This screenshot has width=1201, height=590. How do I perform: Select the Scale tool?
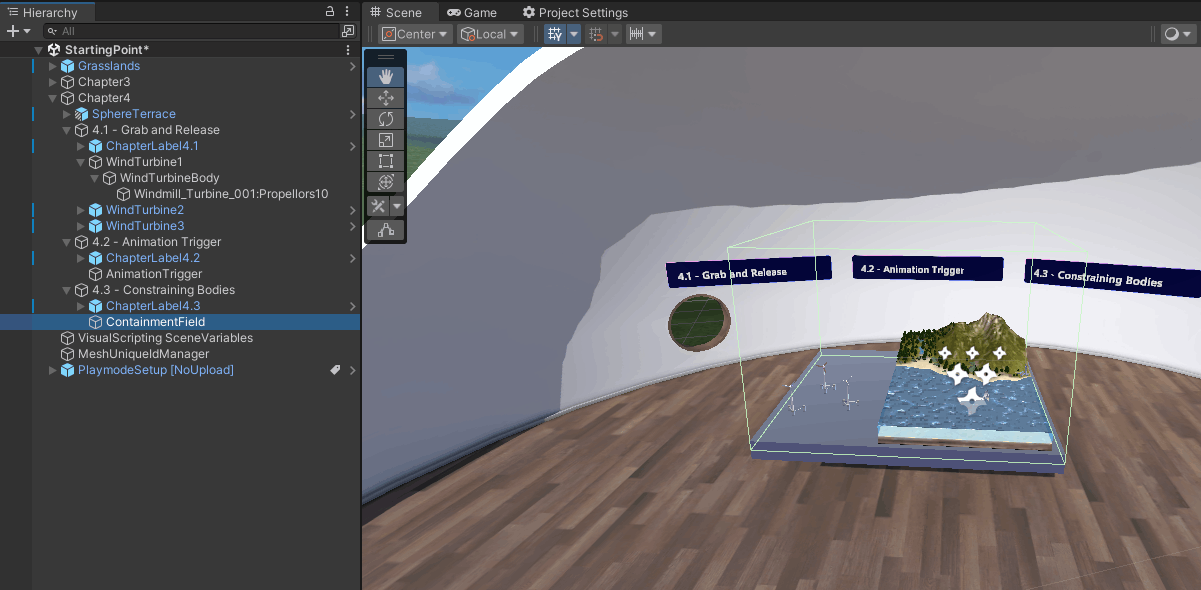tap(385, 140)
